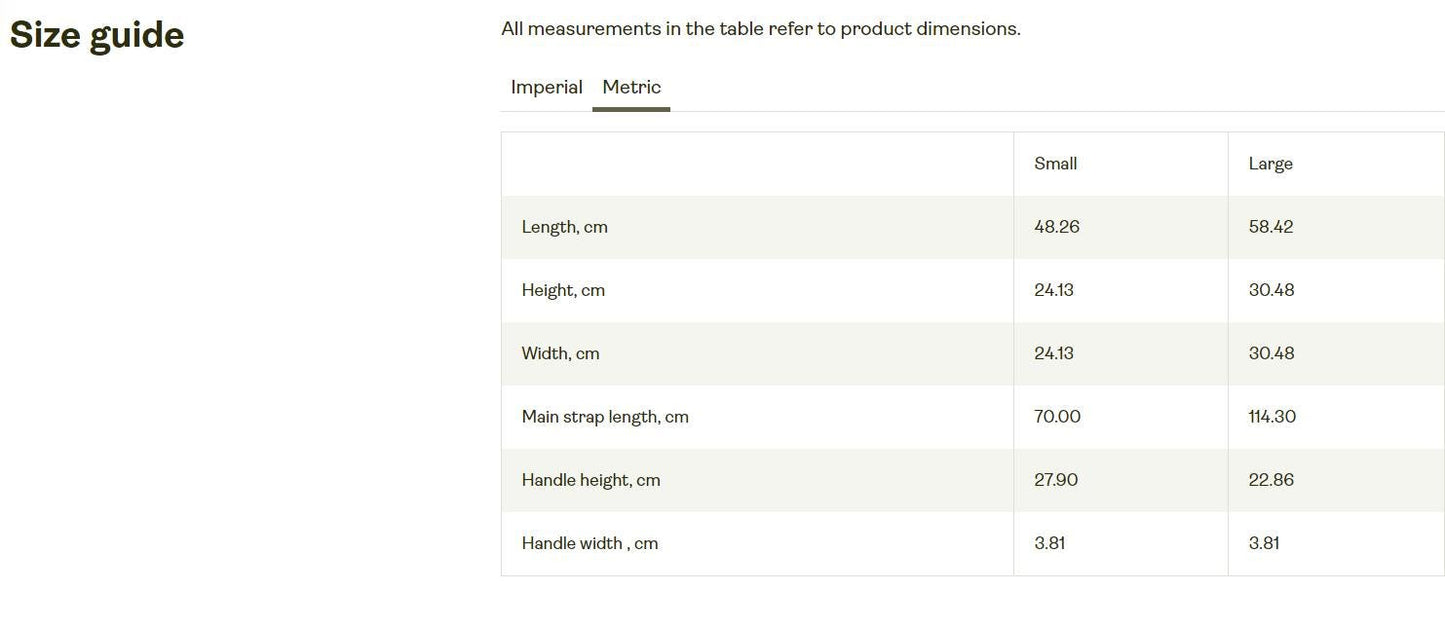The height and width of the screenshot is (627, 1445).
Task: Select the Metric tab
Action: (x=631, y=87)
